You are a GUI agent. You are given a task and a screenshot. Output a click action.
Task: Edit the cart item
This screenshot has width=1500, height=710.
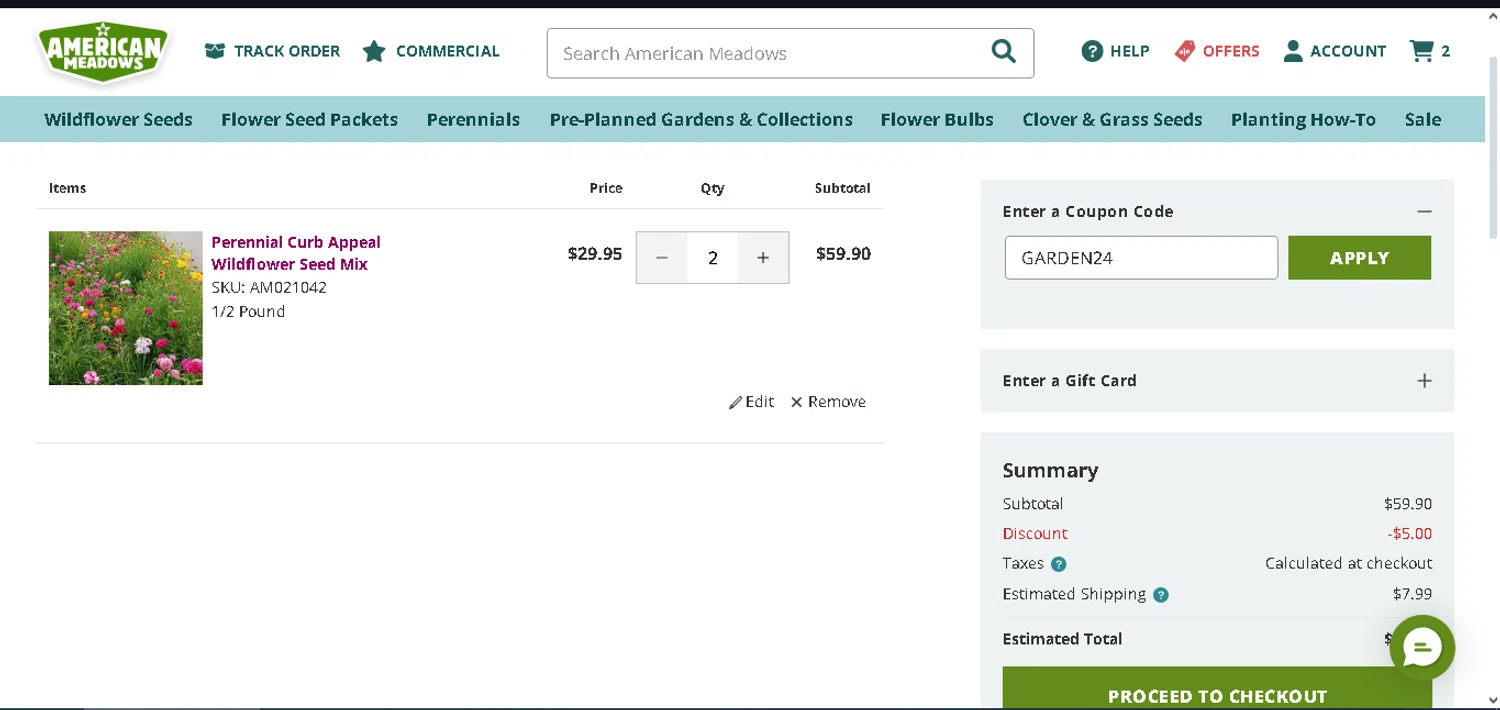point(751,402)
